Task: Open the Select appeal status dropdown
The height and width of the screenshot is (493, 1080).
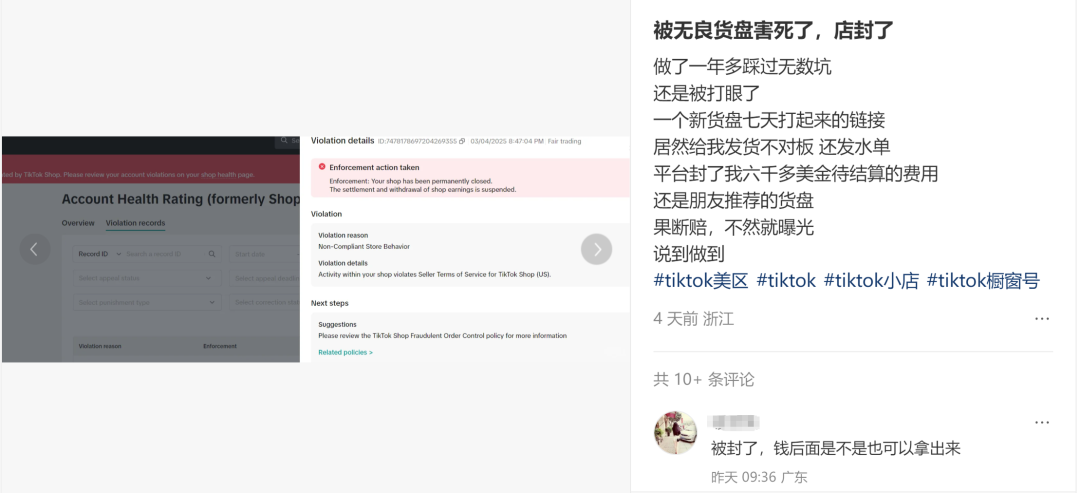Action: [x=147, y=278]
